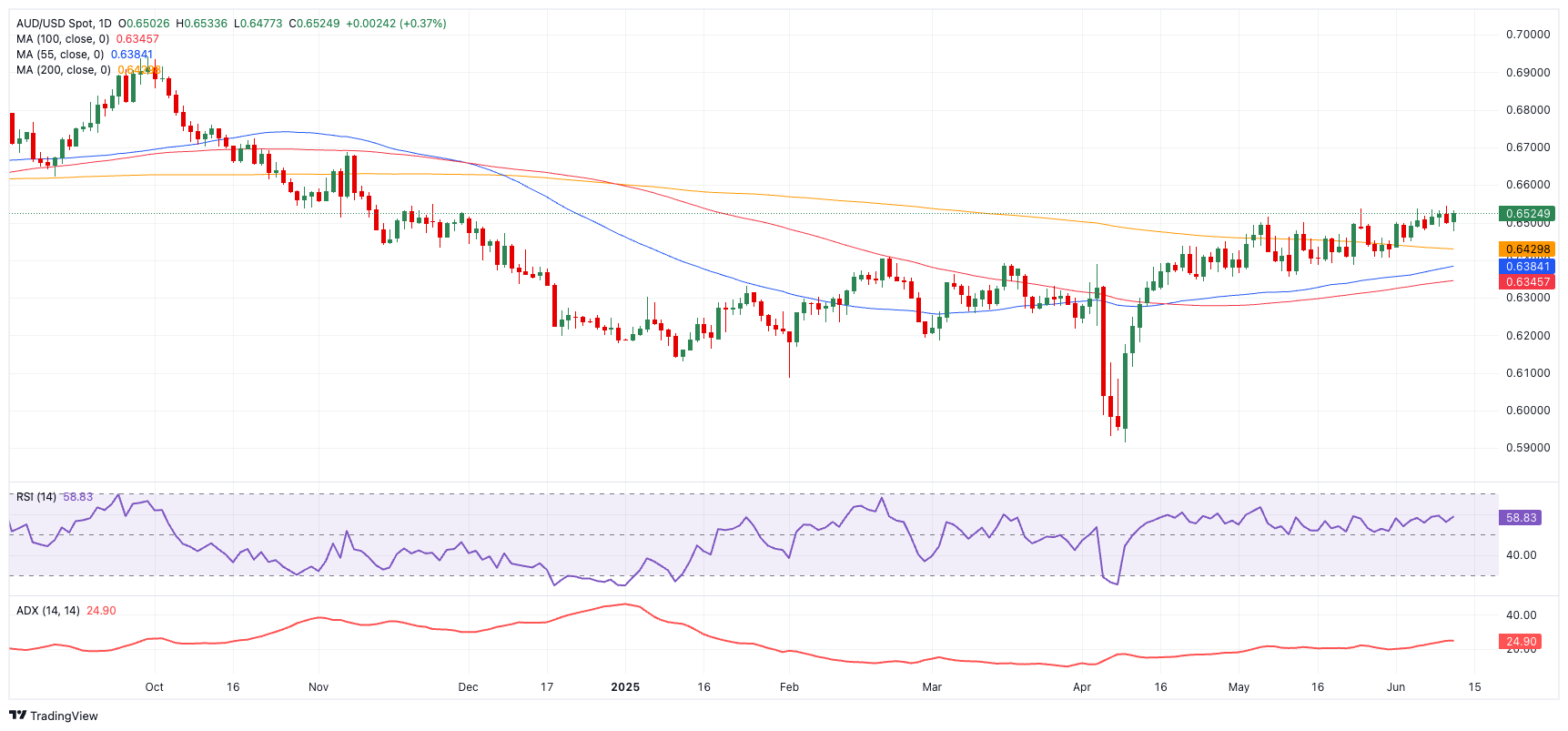Click the 2025 label on time axis
This screenshot has width=1568, height=731.
click(x=625, y=687)
